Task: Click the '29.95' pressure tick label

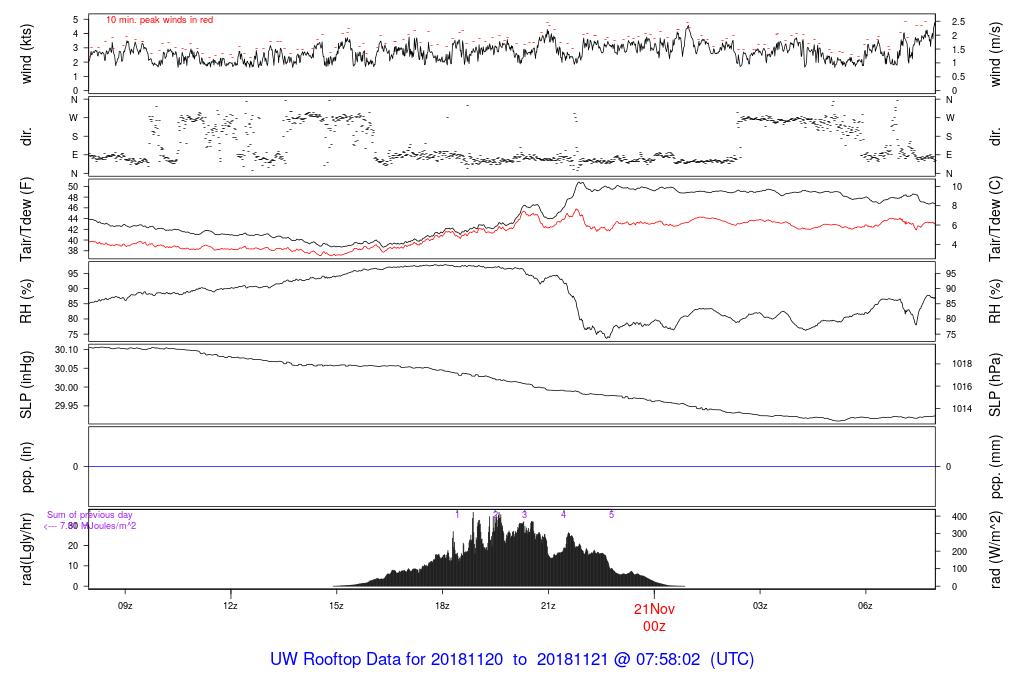Action: (x=67, y=406)
